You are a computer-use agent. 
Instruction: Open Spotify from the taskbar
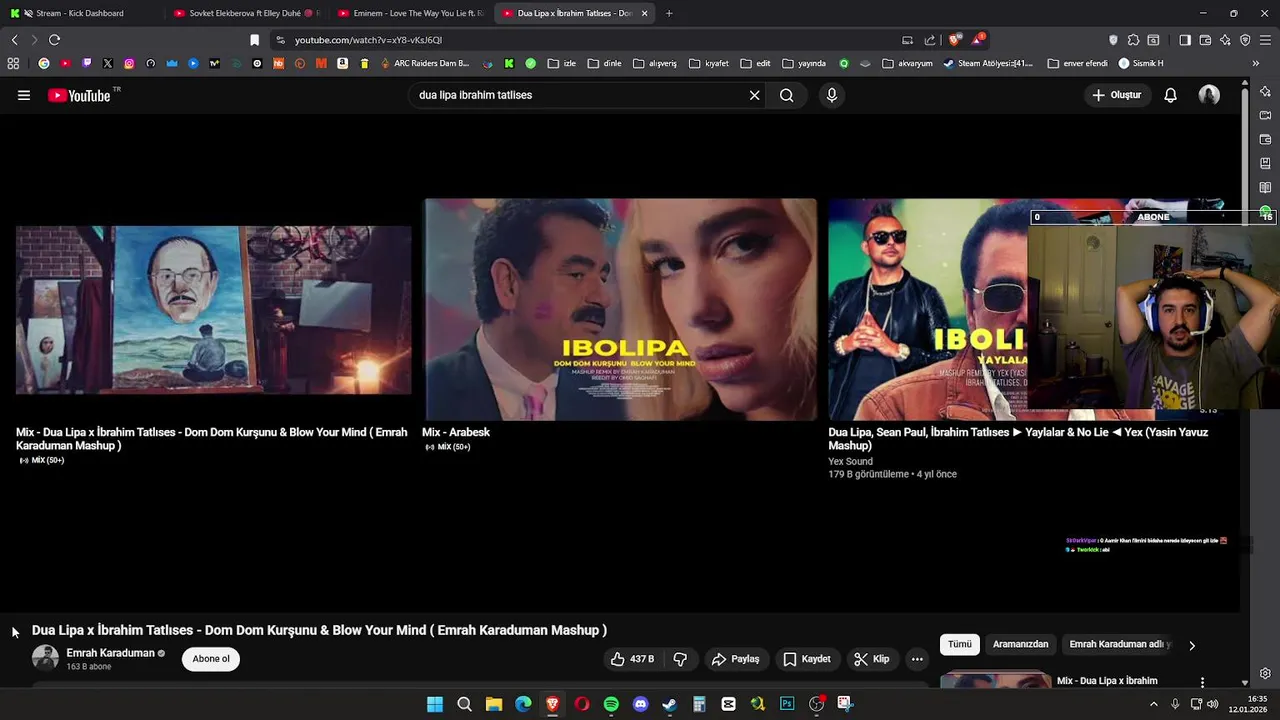pyautogui.click(x=611, y=704)
